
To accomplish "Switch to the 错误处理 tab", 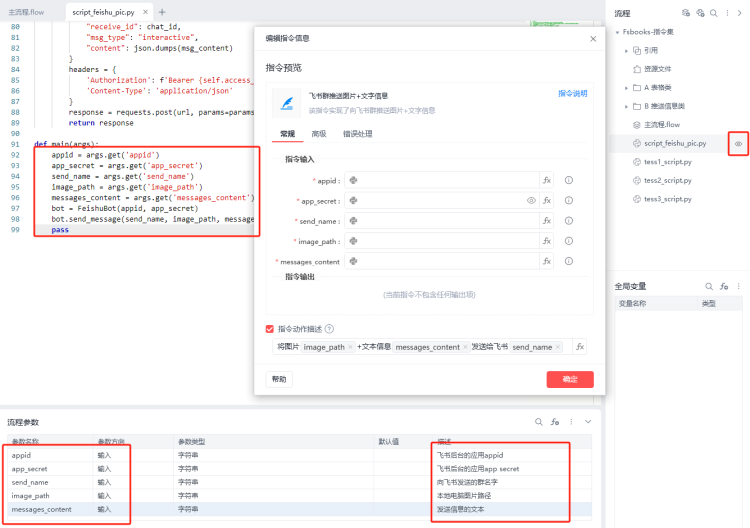I will pos(357,134).
